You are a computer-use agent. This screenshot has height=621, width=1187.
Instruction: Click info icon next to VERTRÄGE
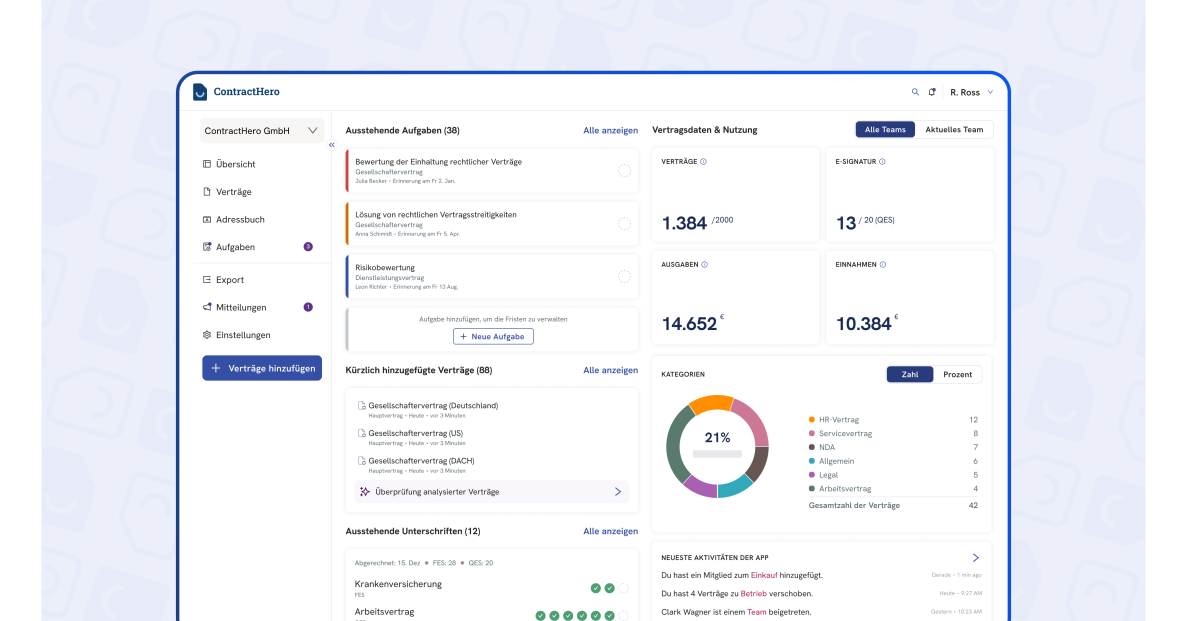click(x=703, y=161)
